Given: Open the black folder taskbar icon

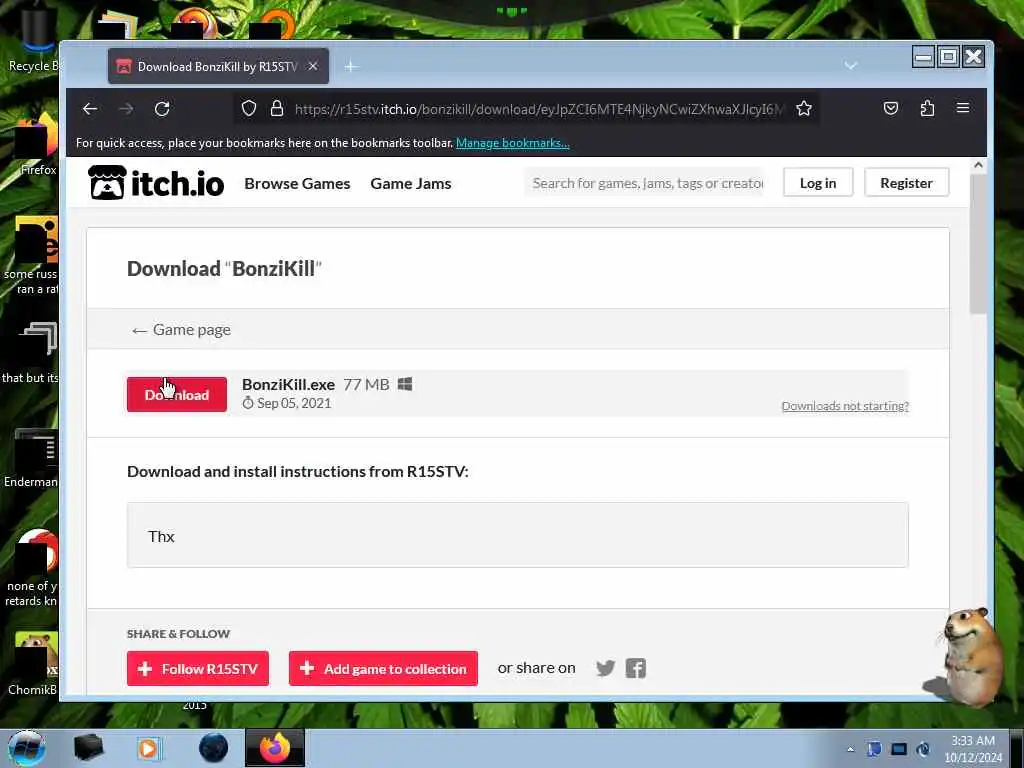Looking at the screenshot, I should pos(88,748).
